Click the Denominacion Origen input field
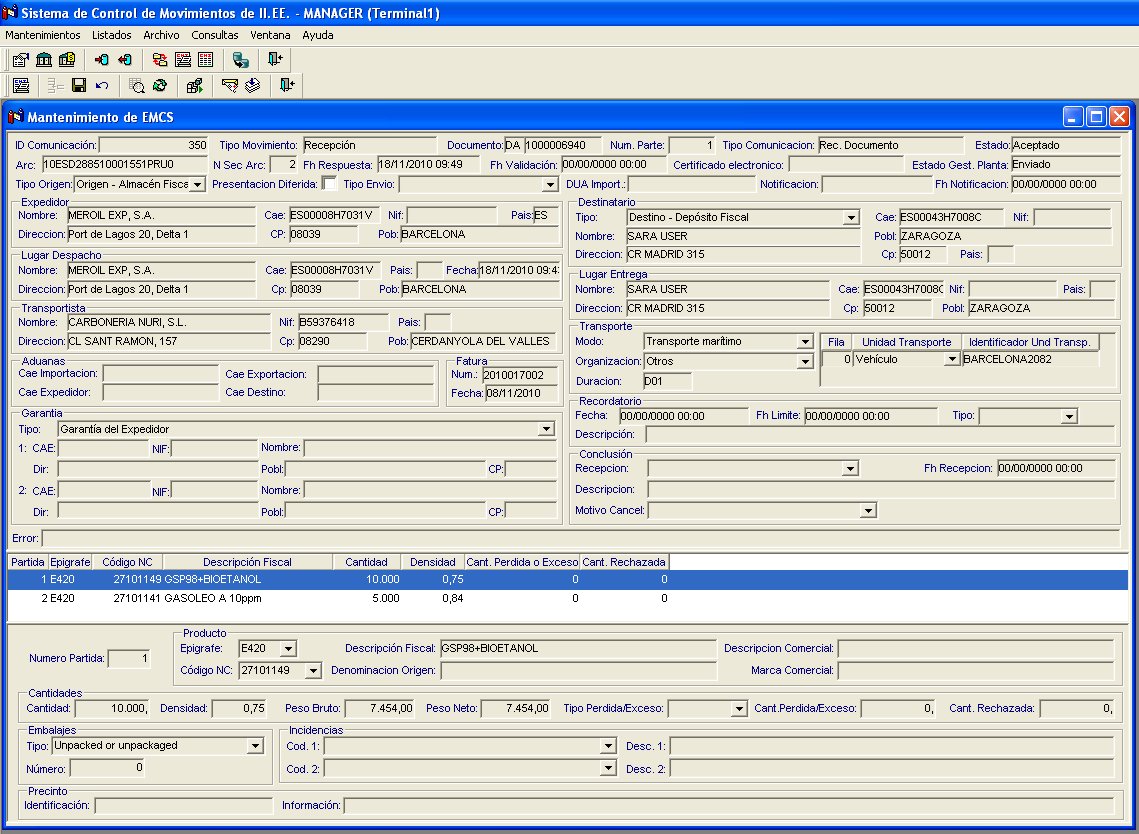Viewport: 1139px width, 834px height. [x=578, y=670]
